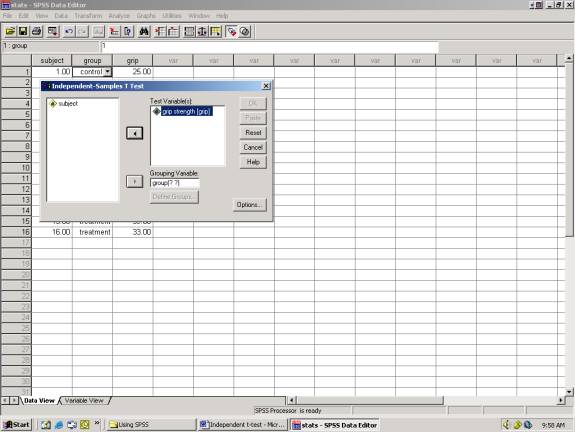Click first quick launch icon on taskbar
The height and width of the screenshot is (432, 575).
(x=46, y=425)
